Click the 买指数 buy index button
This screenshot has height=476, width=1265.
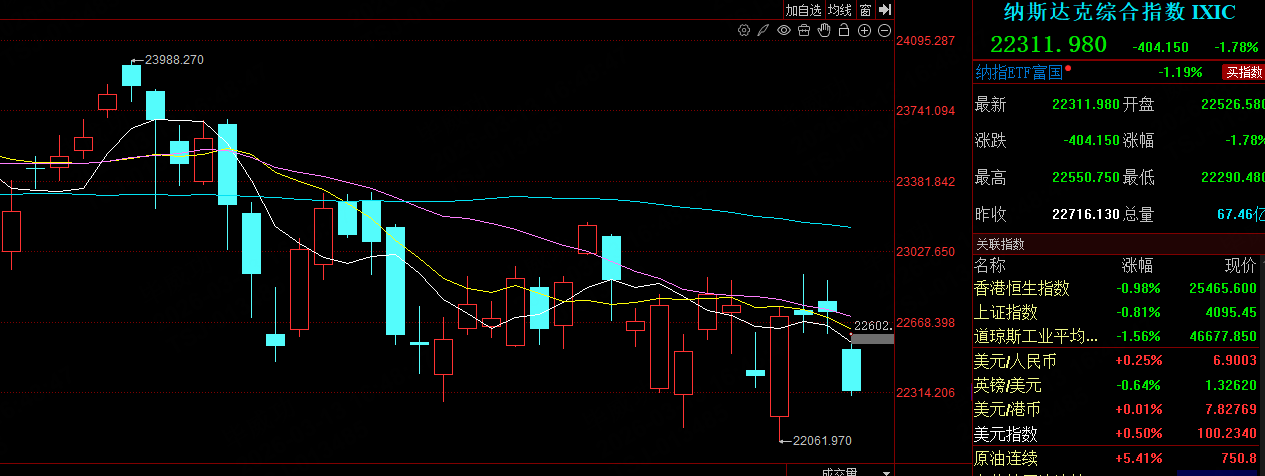pos(1243,72)
